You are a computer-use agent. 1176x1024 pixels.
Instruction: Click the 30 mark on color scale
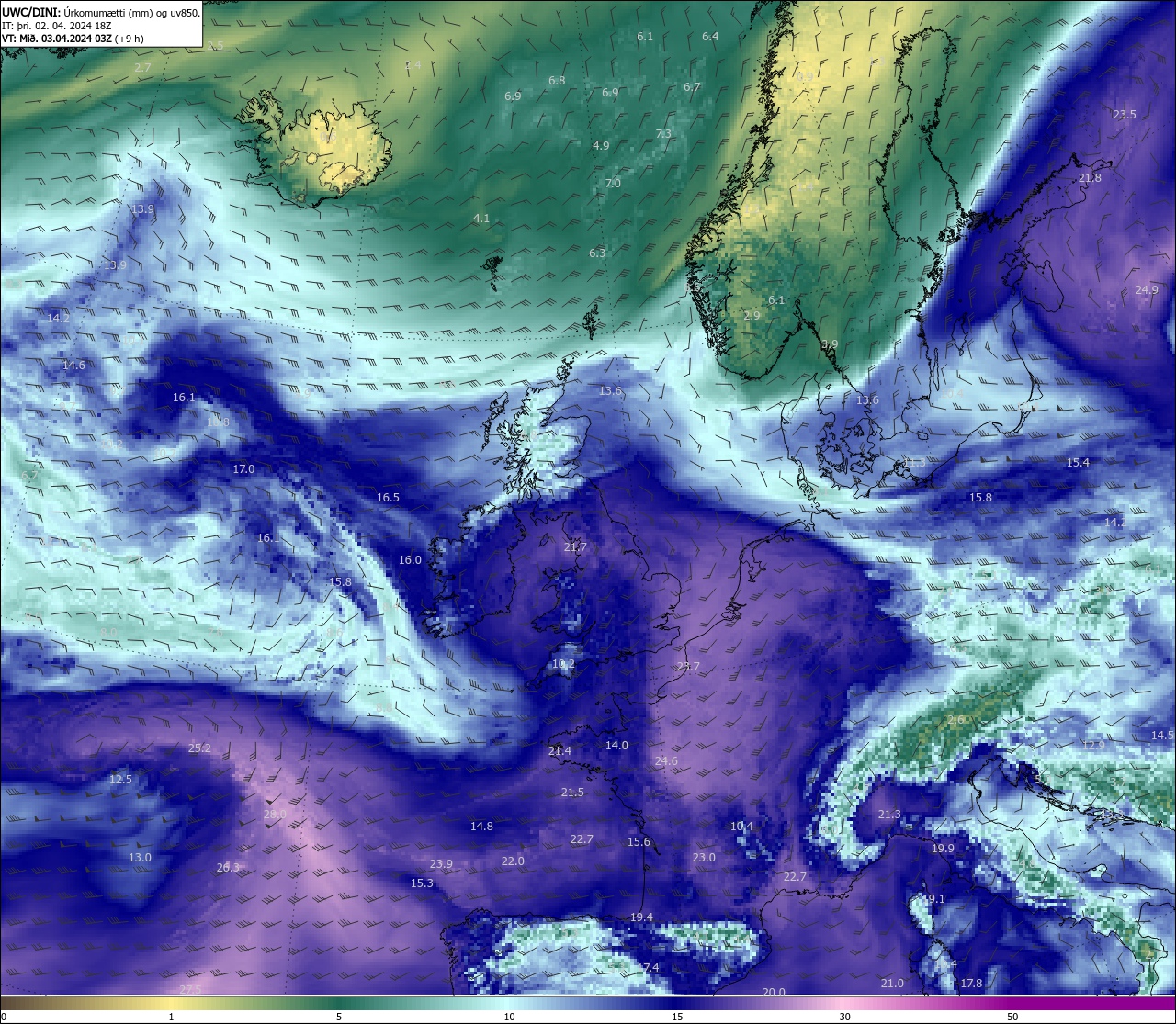tap(844, 1017)
